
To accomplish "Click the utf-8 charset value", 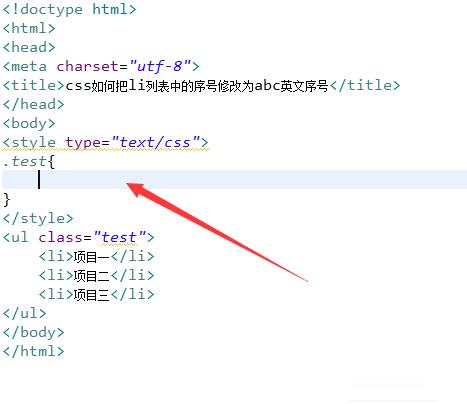I will (160, 66).
